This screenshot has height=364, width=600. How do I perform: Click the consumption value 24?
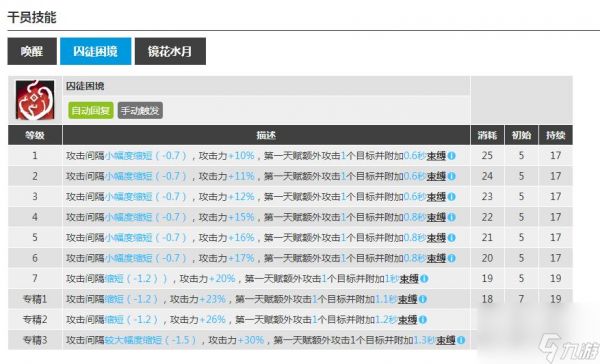click(487, 176)
